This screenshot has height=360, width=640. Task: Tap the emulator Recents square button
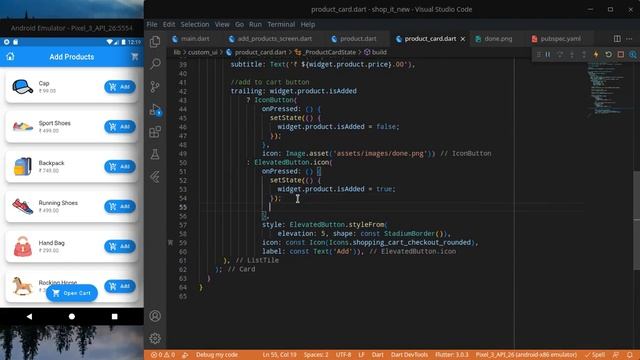(115, 316)
